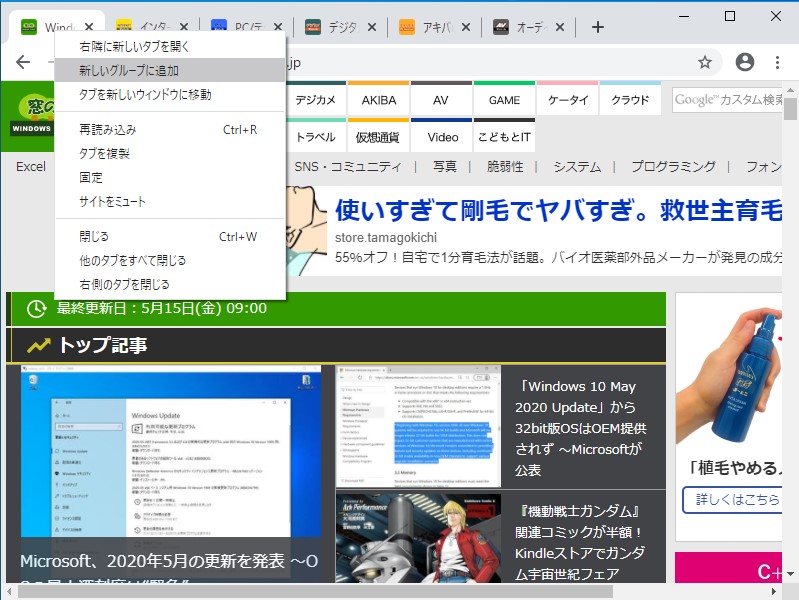
Task: Open the Excel category link
Action: 31,167
